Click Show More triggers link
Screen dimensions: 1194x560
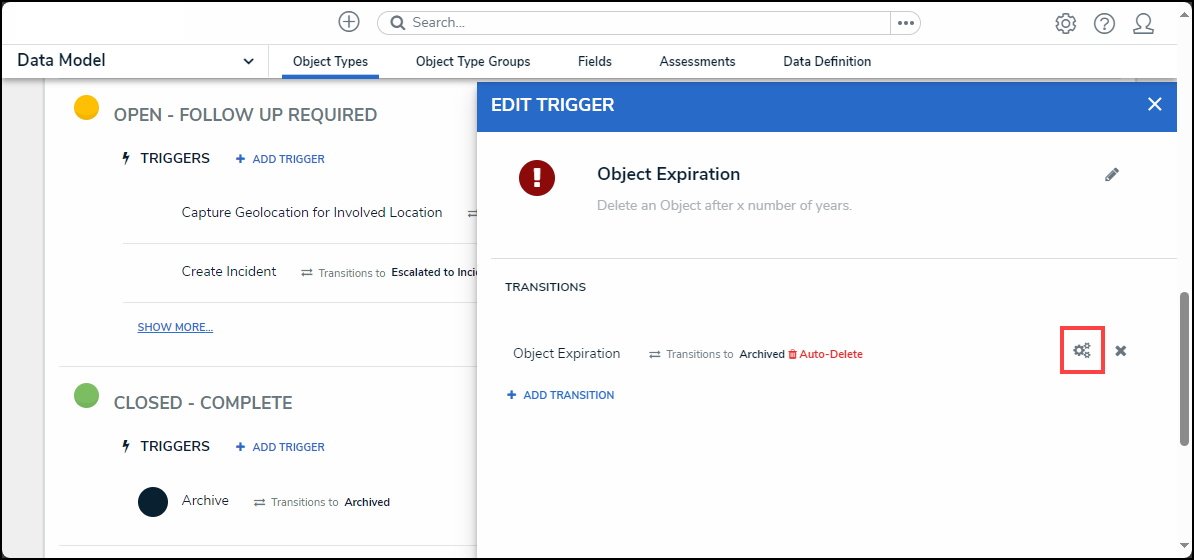pyautogui.click(x=175, y=327)
